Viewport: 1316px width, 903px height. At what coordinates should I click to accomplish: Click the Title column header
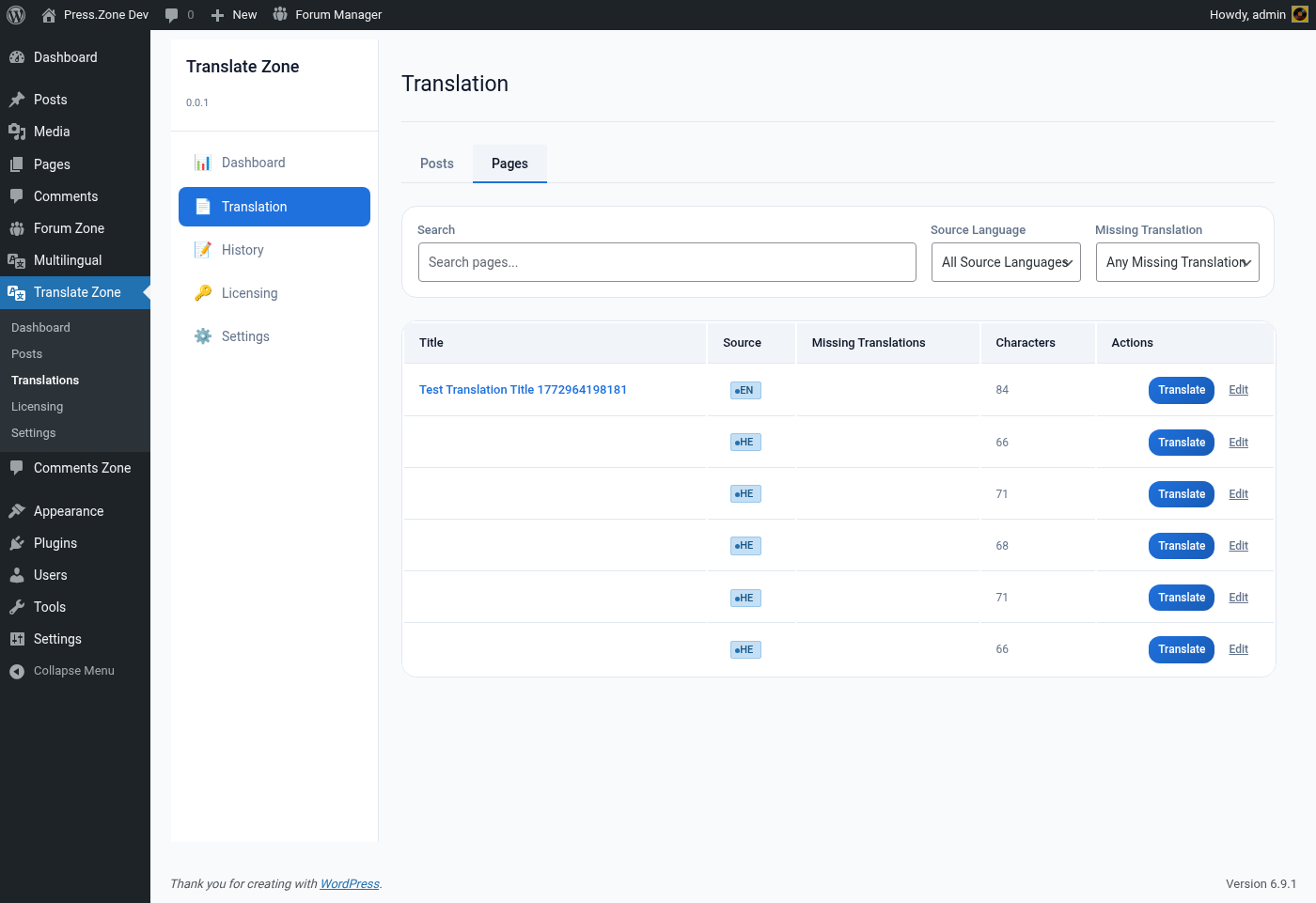pos(555,343)
